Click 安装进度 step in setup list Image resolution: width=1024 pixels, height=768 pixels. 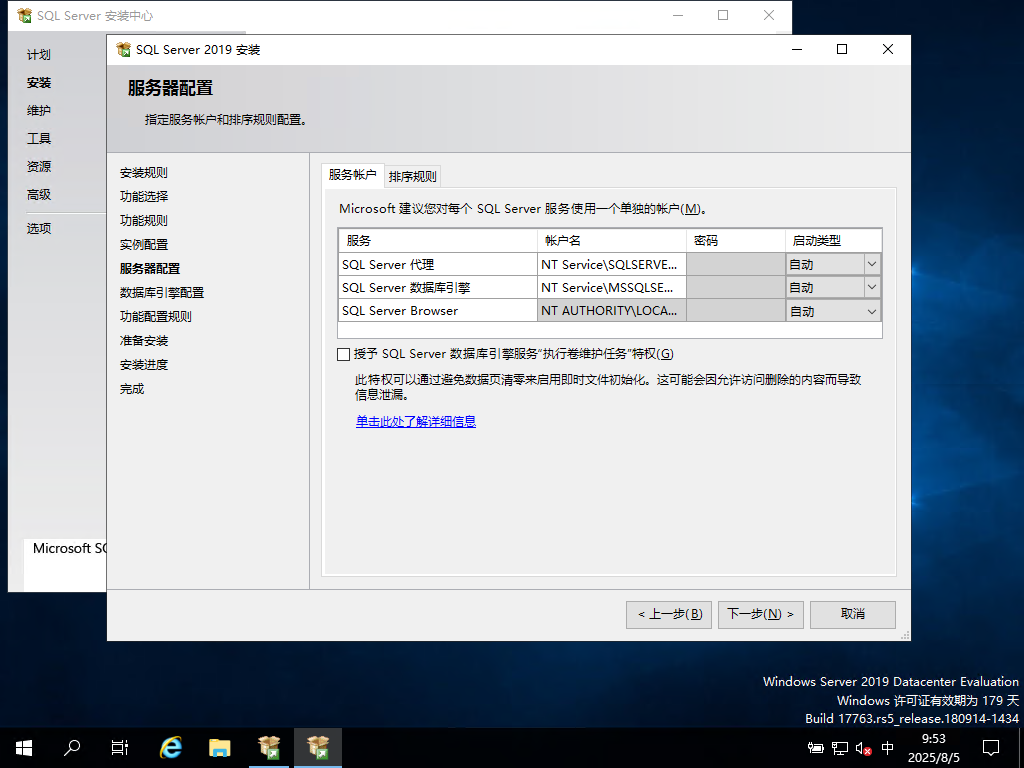[144, 365]
